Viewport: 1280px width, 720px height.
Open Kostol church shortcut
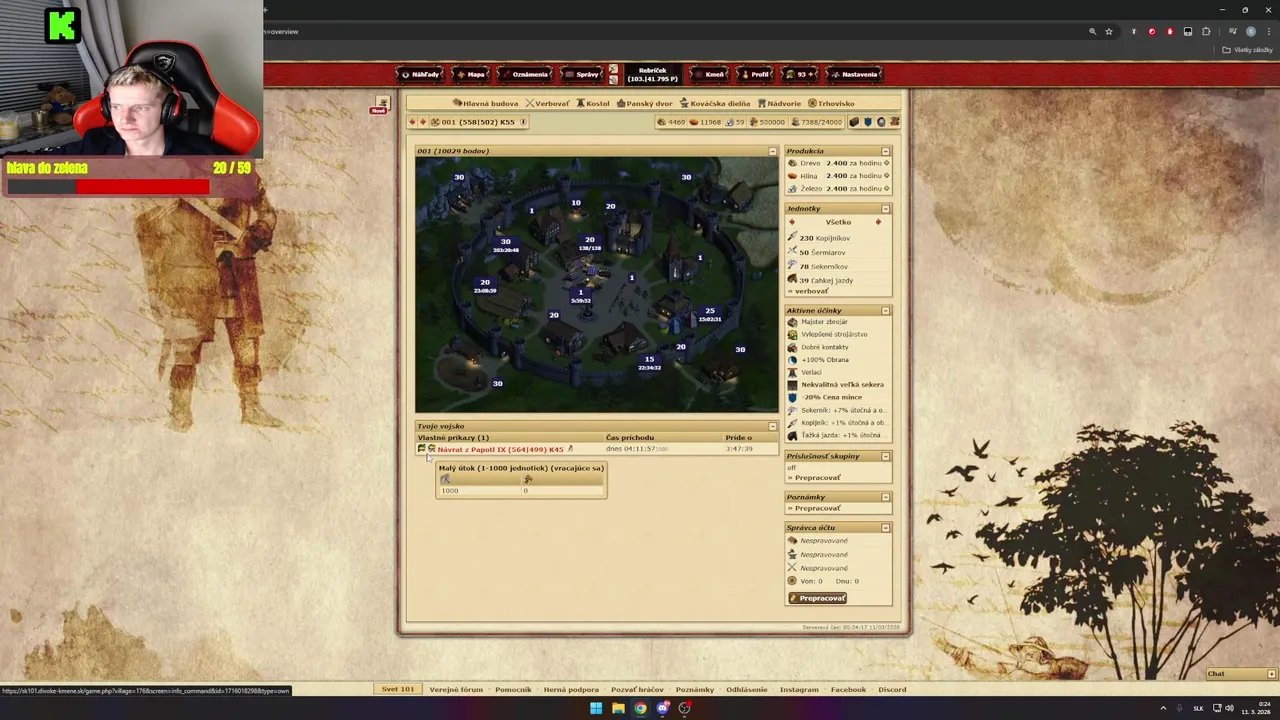[x=593, y=103]
